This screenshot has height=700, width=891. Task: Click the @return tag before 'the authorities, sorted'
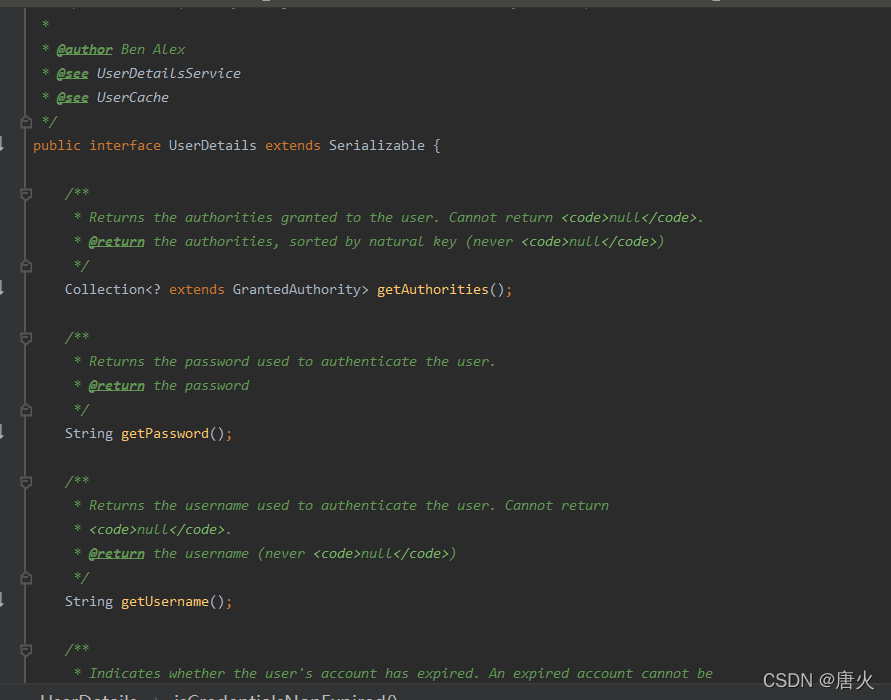click(x=116, y=242)
